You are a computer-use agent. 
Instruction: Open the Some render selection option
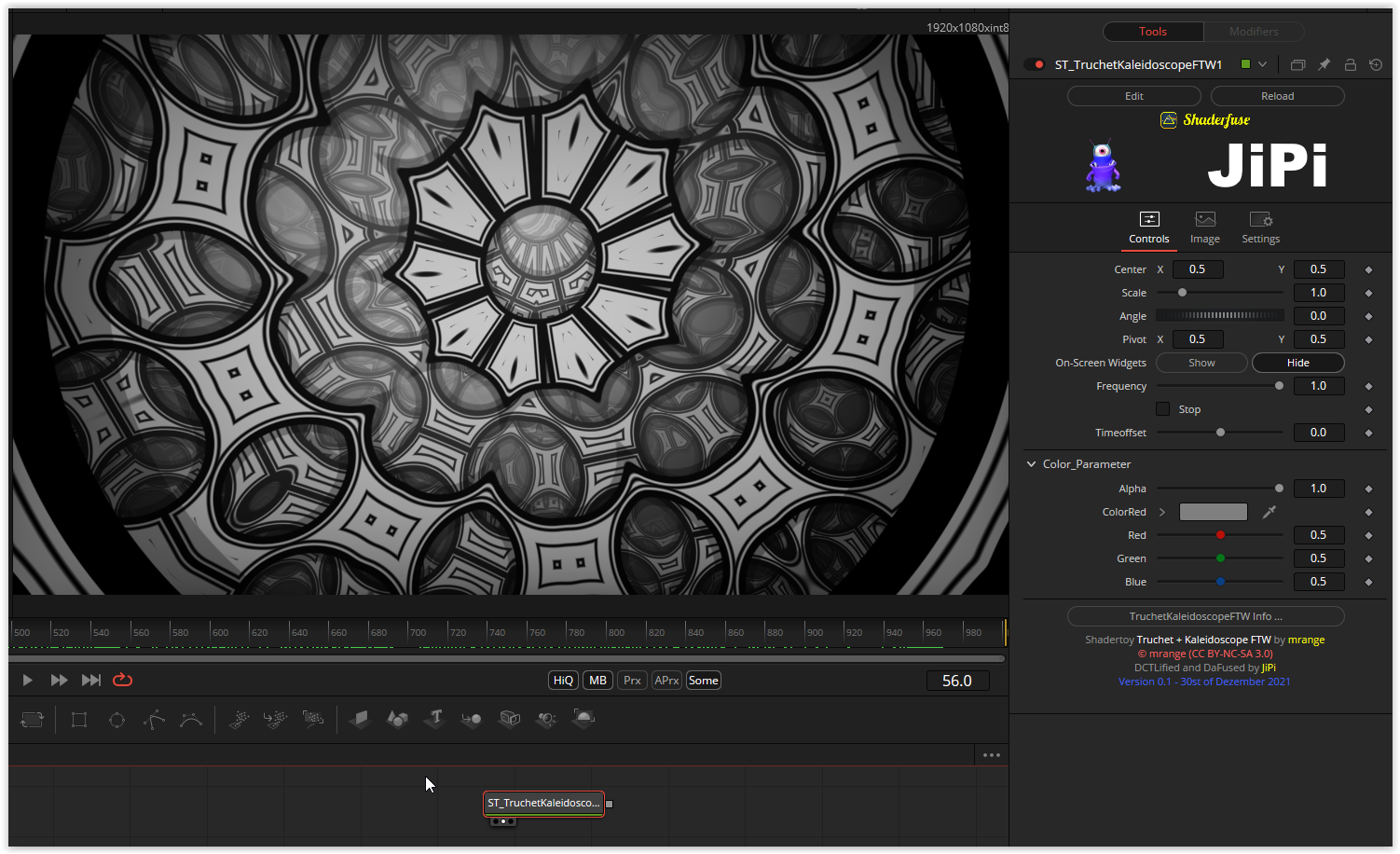pyautogui.click(x=703, y=681)
